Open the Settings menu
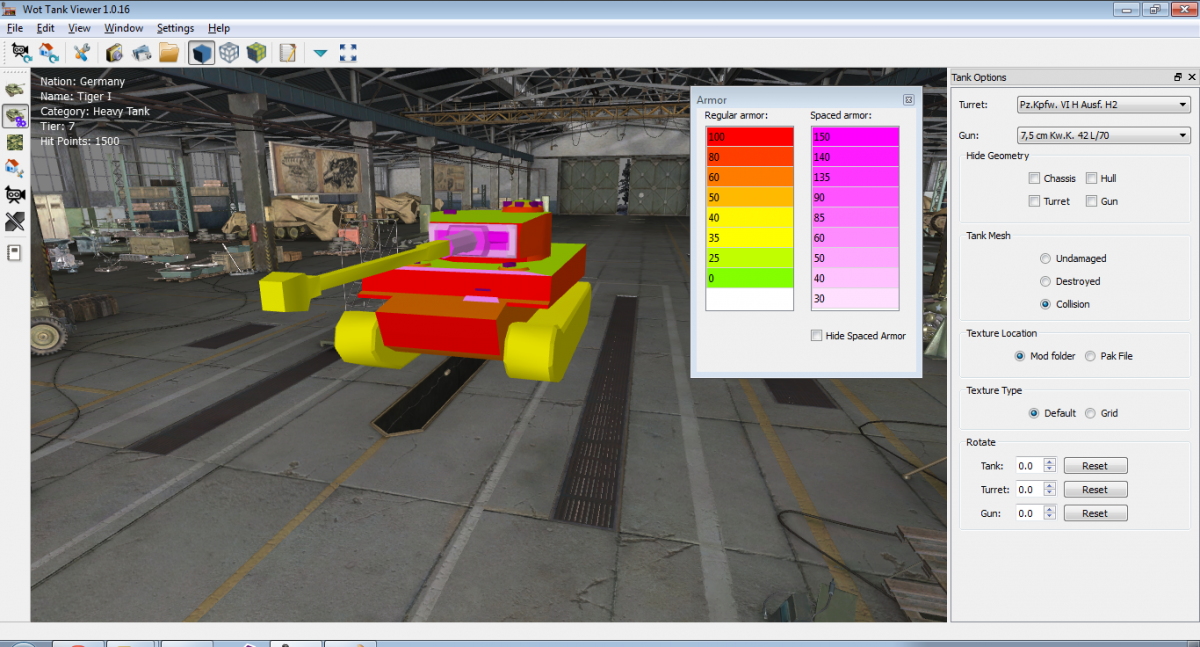Viewport: 1200px width, 647px height. (x=175, y=28)
